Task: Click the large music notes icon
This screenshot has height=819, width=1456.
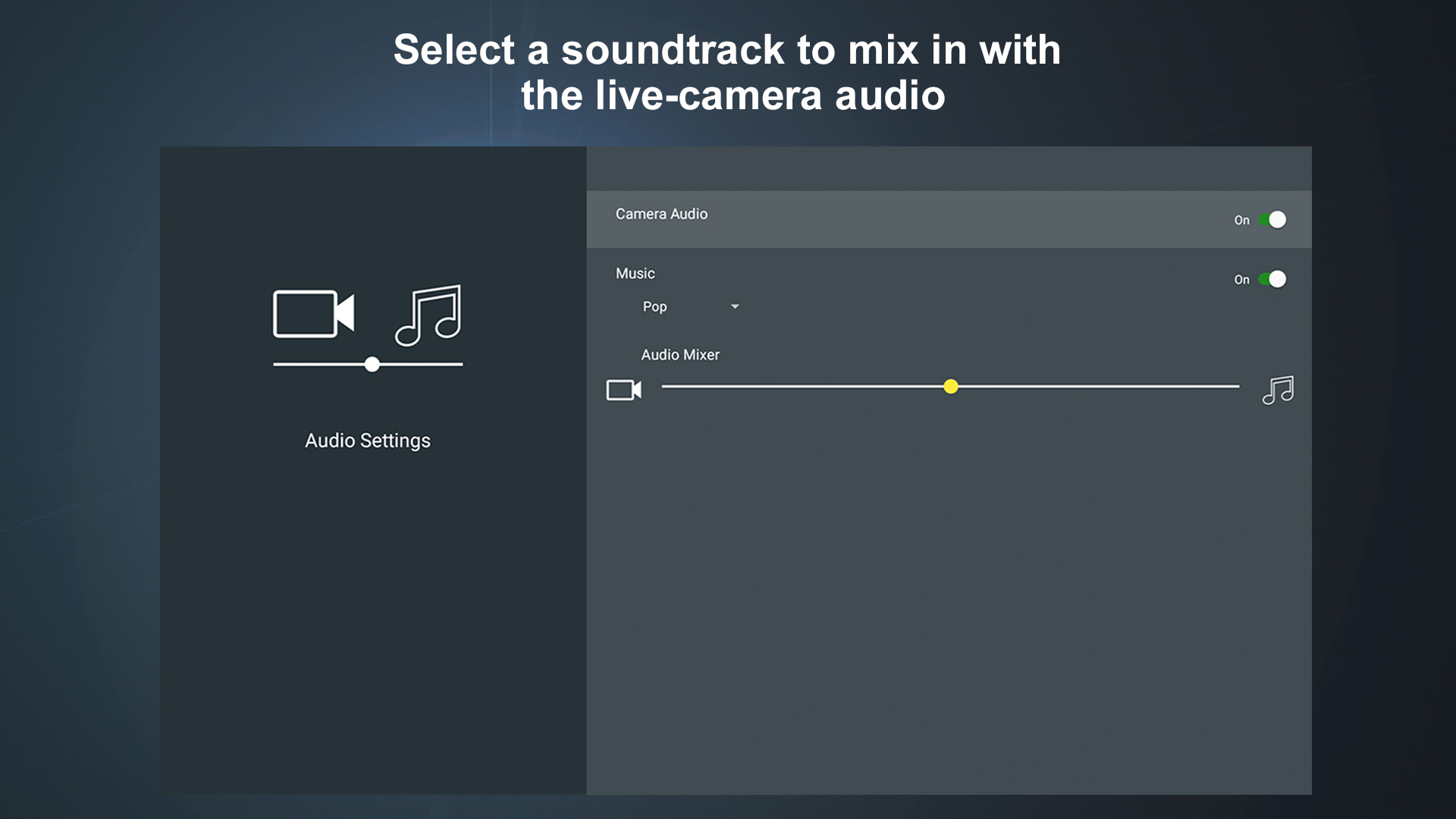Action: [x=428, y=315]
